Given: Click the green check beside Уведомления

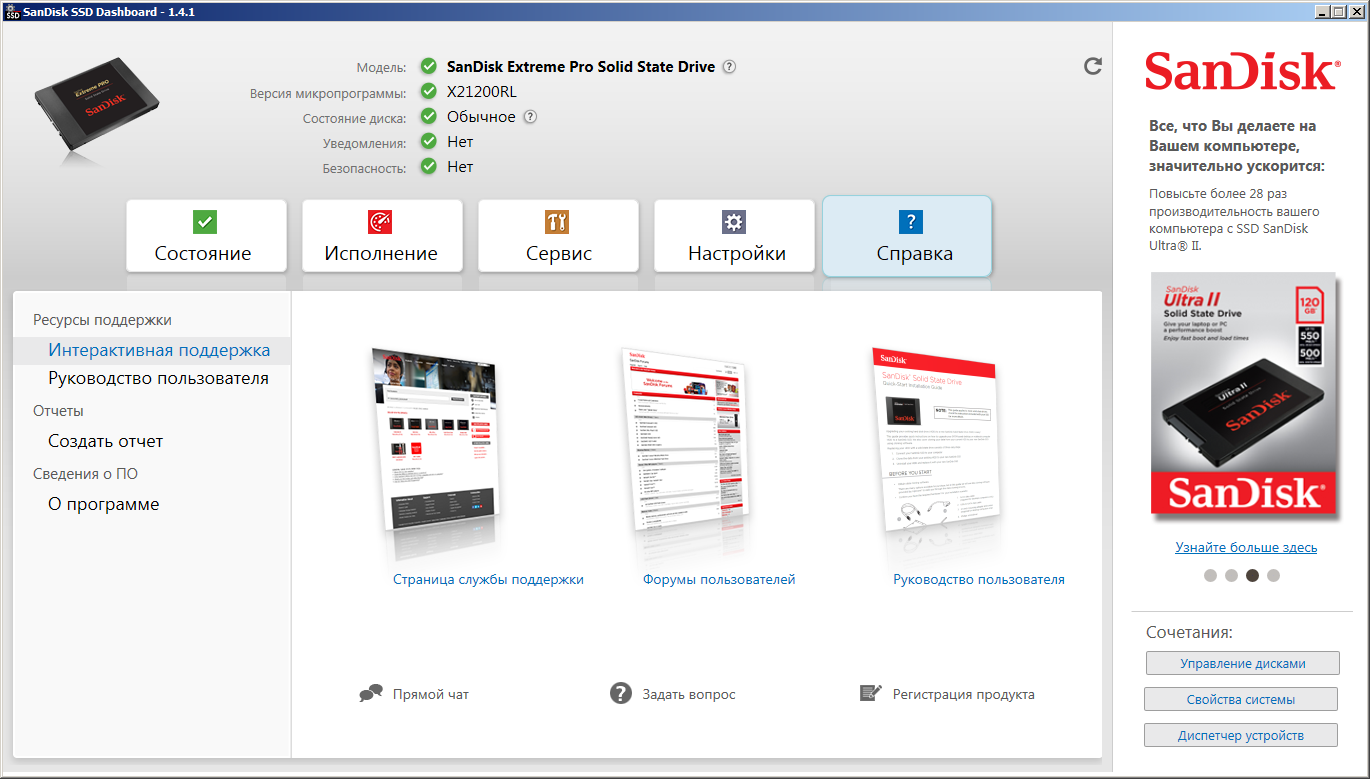Looking at the screenshot, I should [x=429, y=142].
